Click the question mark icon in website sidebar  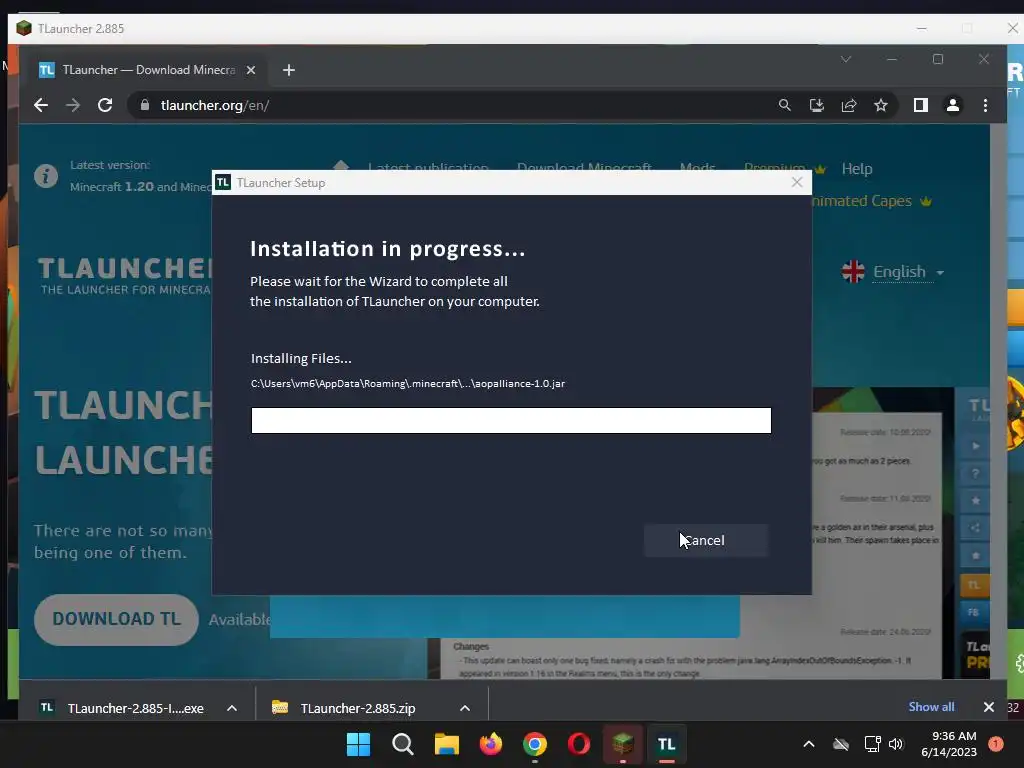point(975,473)
